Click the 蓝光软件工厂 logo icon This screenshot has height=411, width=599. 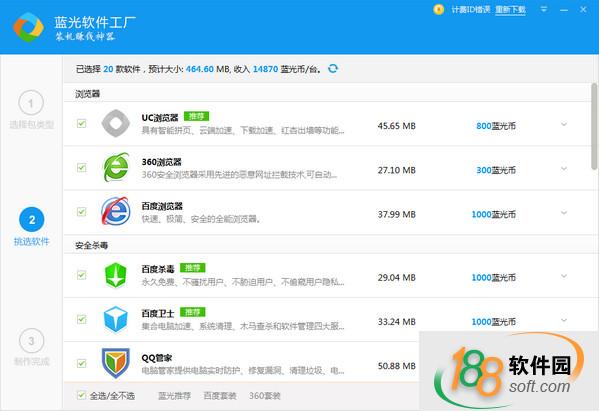(x=28, y=28)
